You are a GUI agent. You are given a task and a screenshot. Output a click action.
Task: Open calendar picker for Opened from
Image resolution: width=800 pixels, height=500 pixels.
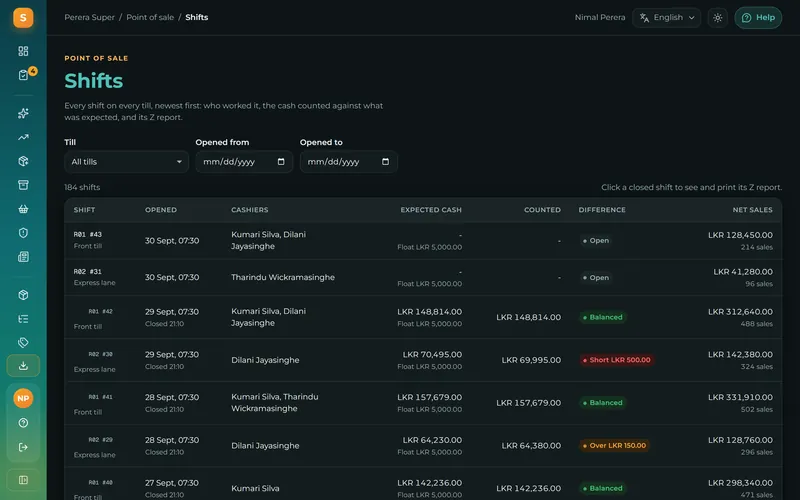(281, 162)
